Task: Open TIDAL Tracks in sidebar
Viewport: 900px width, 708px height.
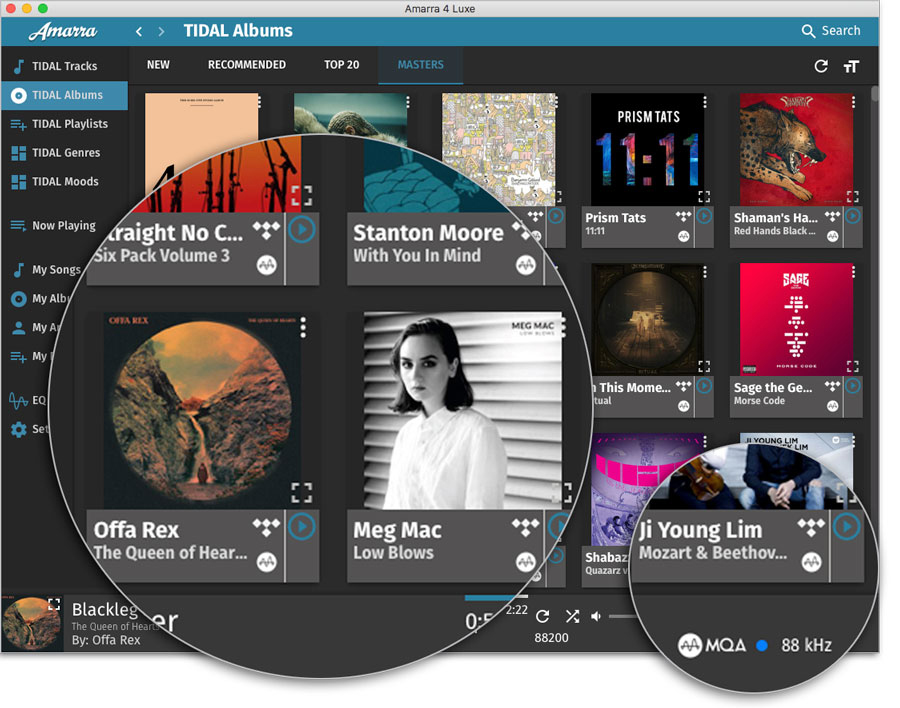Action: pos(64,66)
